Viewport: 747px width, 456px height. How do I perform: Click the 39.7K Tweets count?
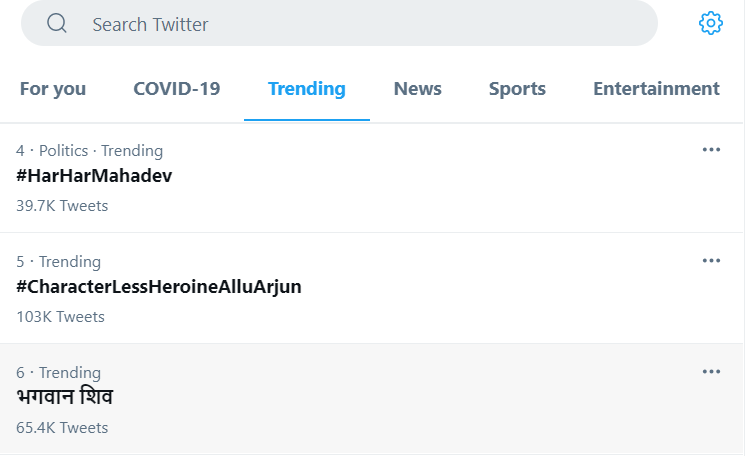click(x=62, y=206)
